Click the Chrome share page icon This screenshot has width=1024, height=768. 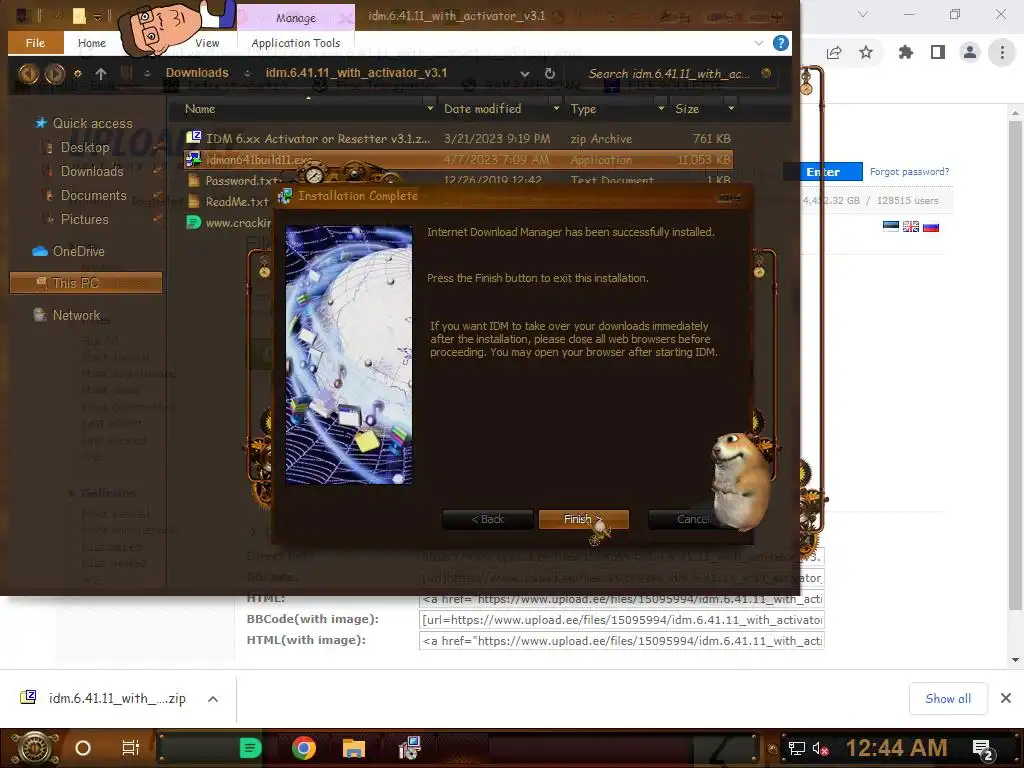834,53
